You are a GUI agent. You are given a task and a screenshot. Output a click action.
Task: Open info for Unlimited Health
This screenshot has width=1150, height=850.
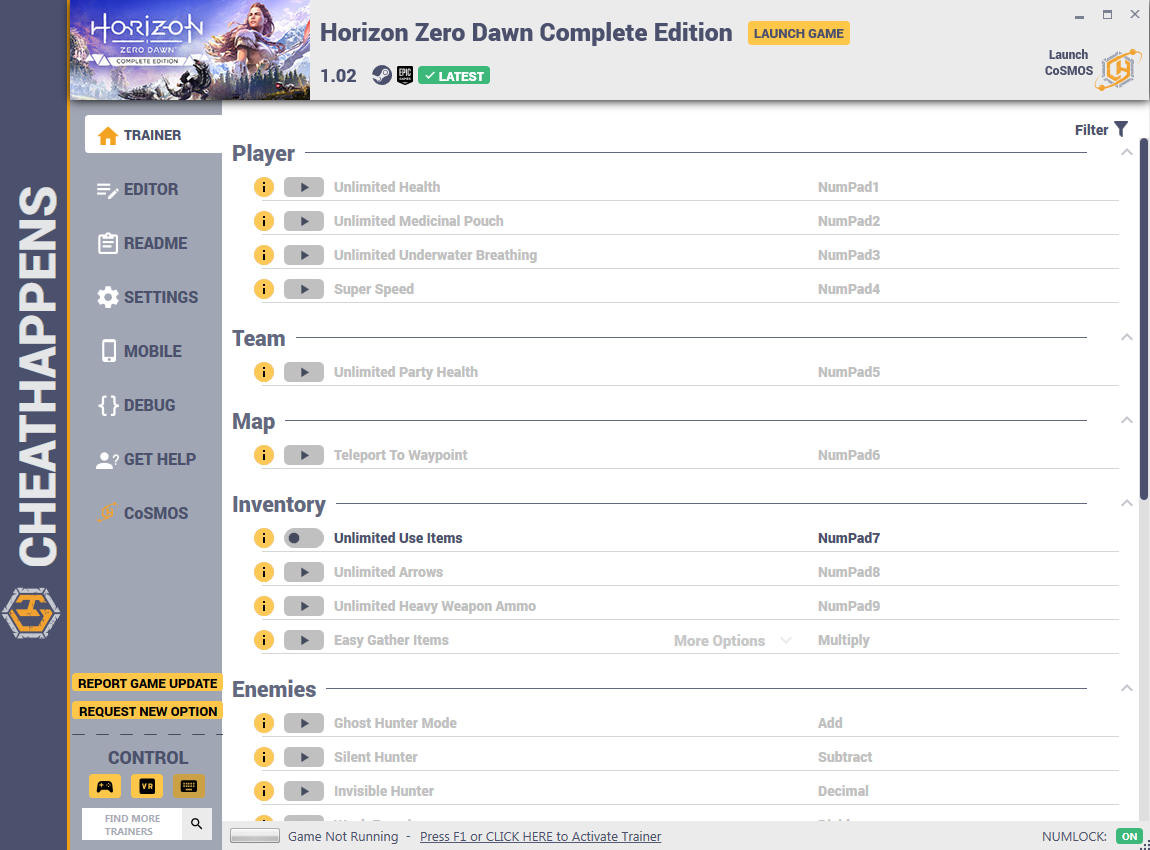tap(263, 187)
